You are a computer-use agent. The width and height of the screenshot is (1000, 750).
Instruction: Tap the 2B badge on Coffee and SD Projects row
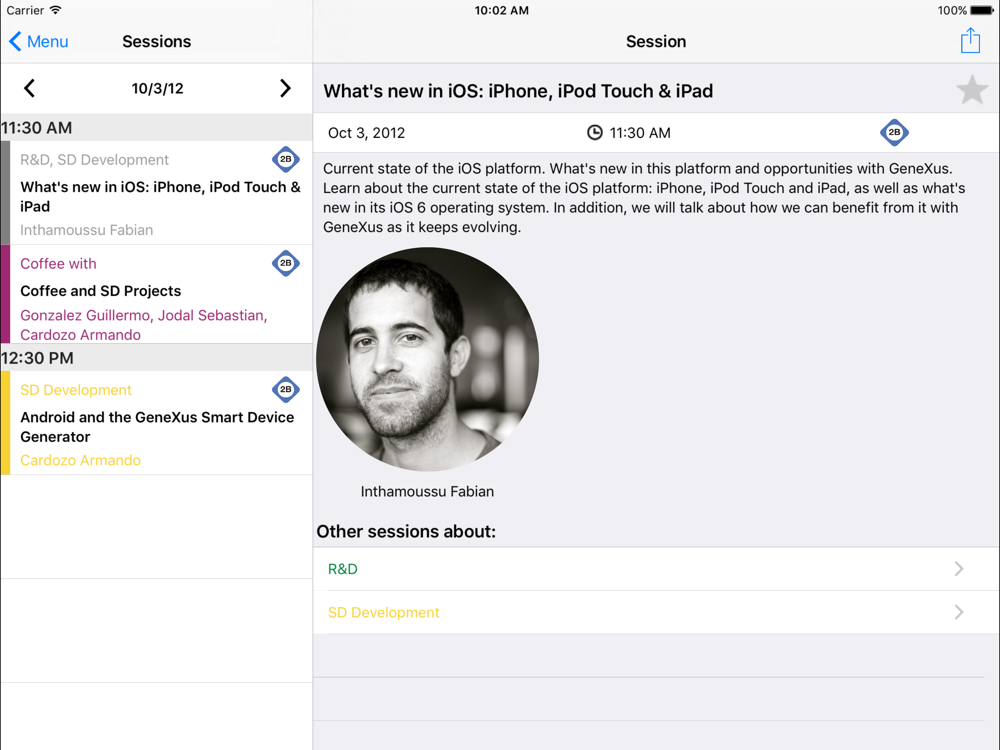(286, 263)
